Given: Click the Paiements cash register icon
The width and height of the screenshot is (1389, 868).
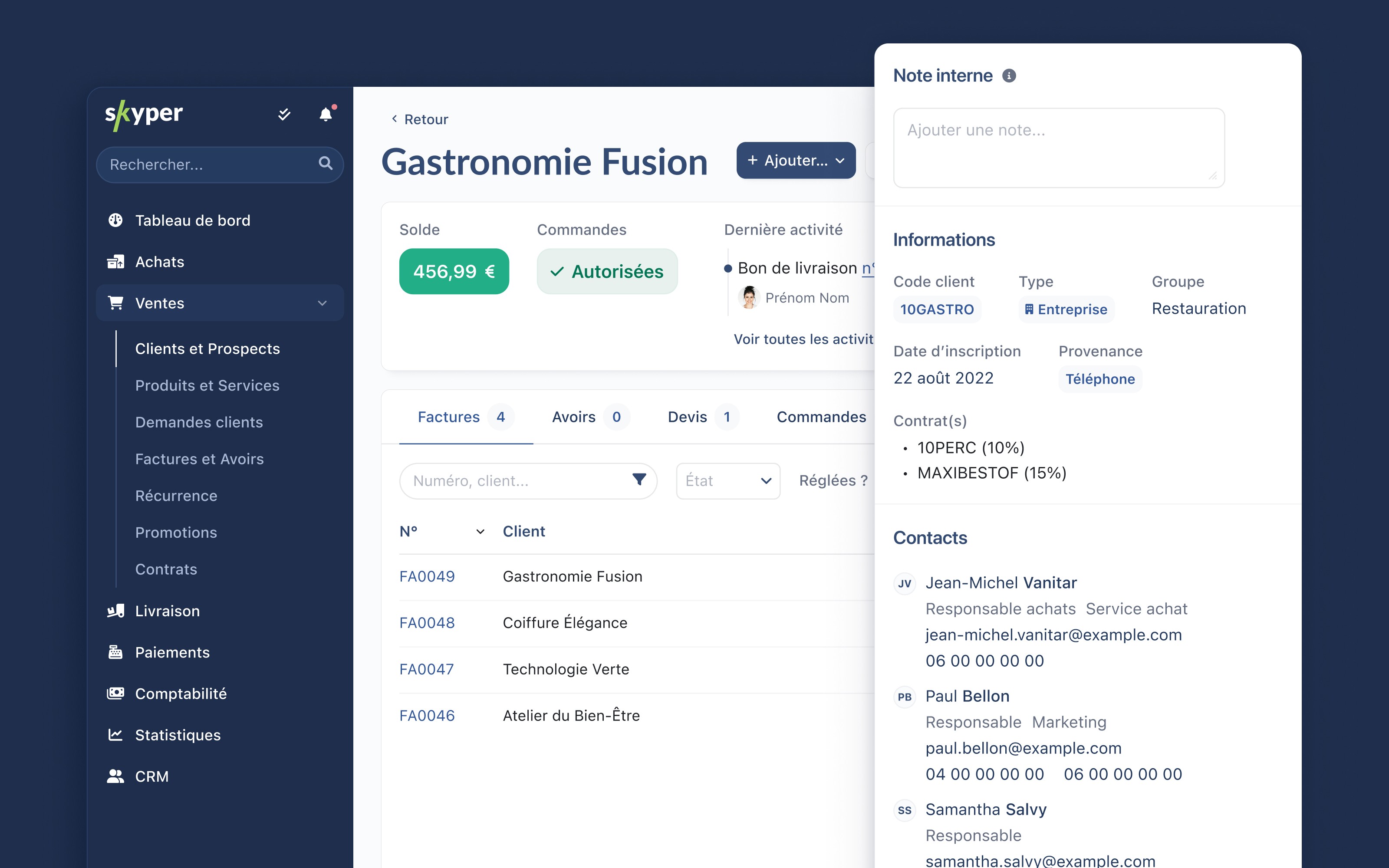Looking at the screenshot, I should tap(115, 652).
